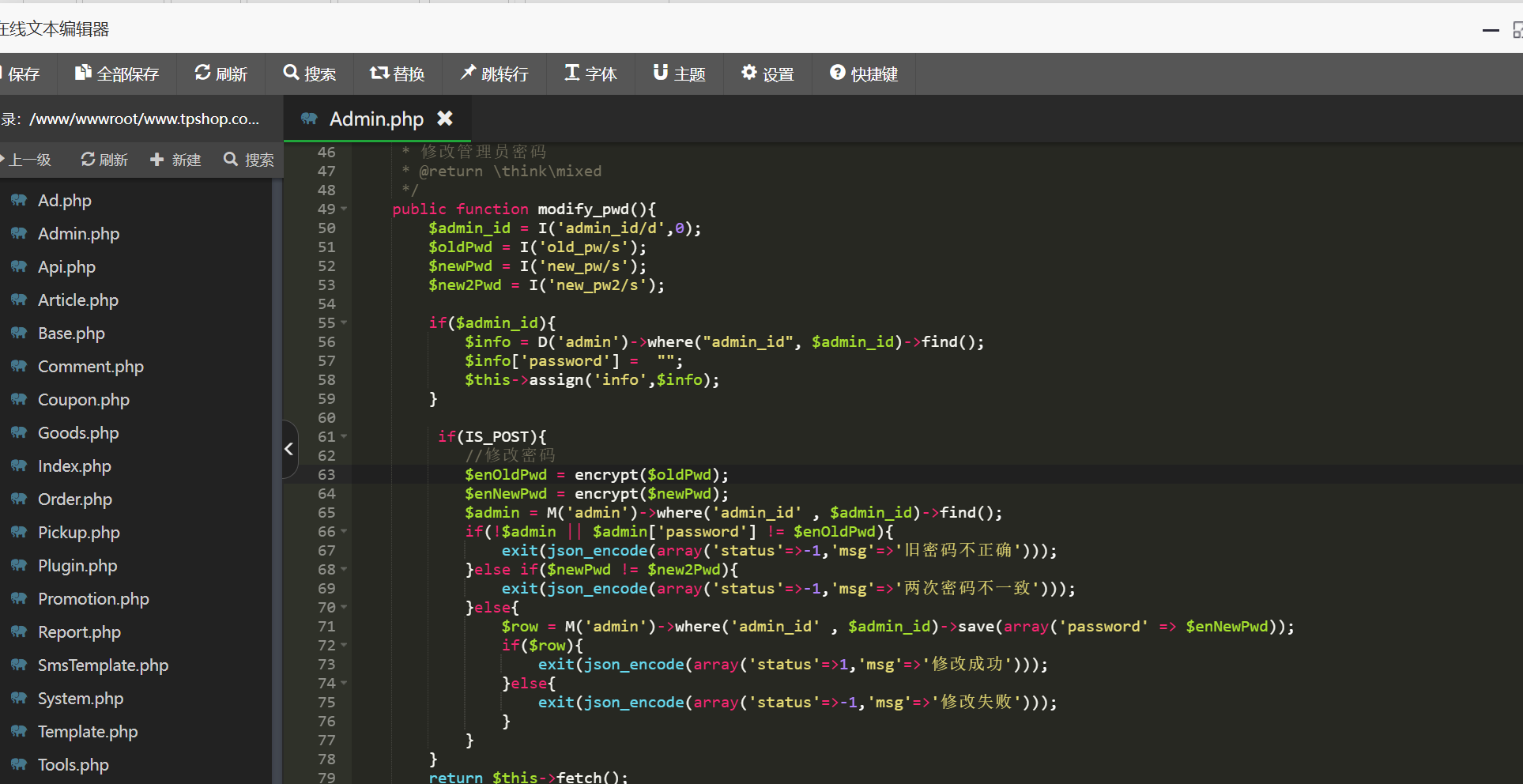Go up with the 上一级 button

coord(28,160)
